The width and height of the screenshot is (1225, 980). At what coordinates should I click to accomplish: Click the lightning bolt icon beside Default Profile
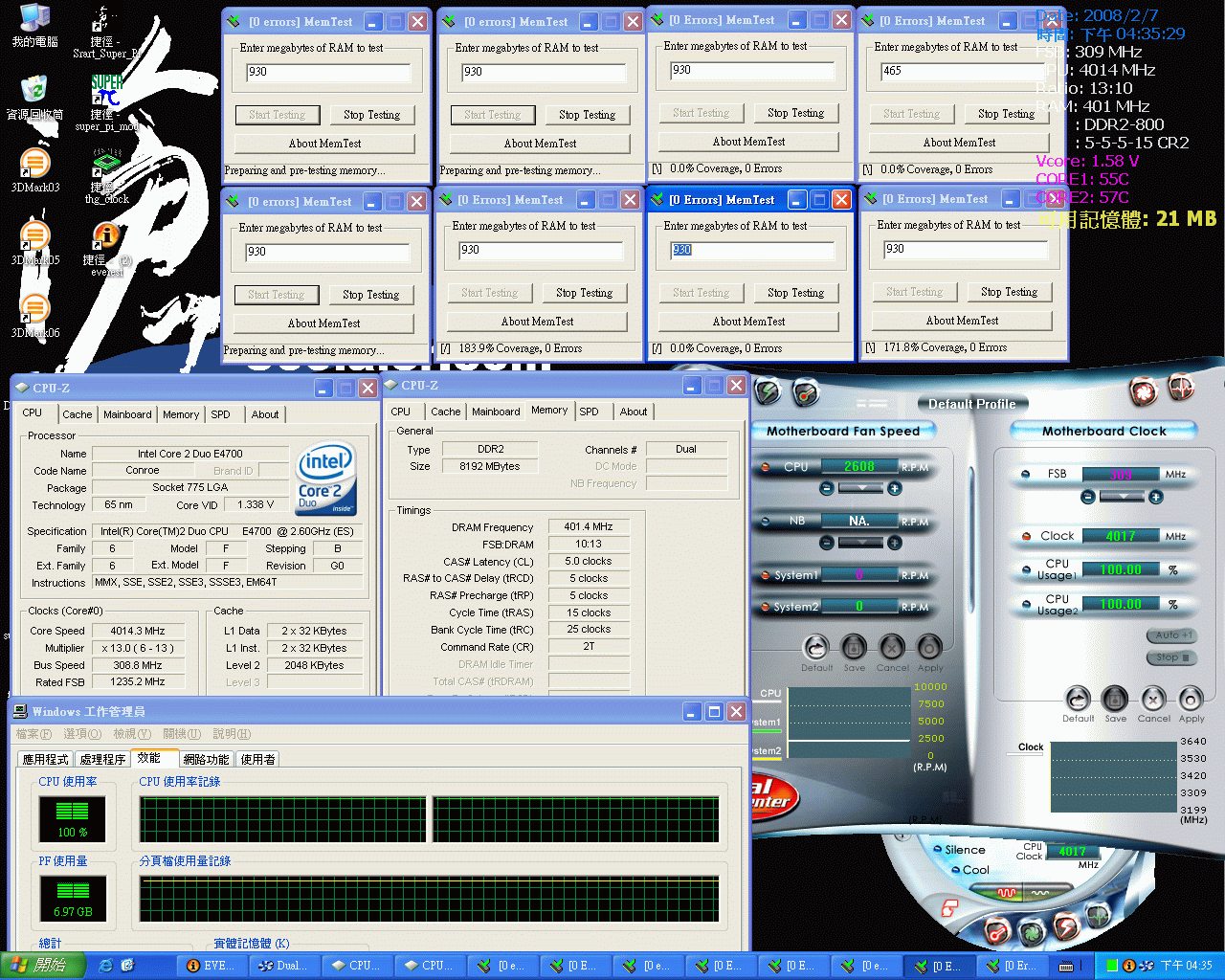(x=768, y=391)
